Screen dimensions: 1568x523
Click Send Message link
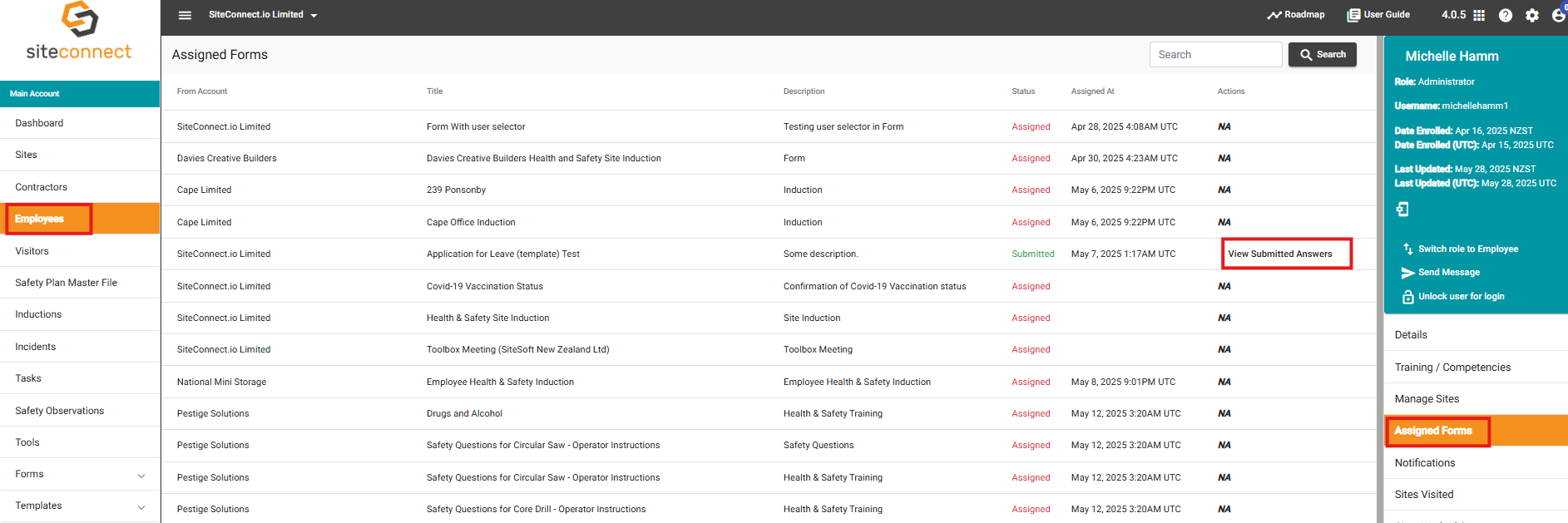click(1449, 273)
